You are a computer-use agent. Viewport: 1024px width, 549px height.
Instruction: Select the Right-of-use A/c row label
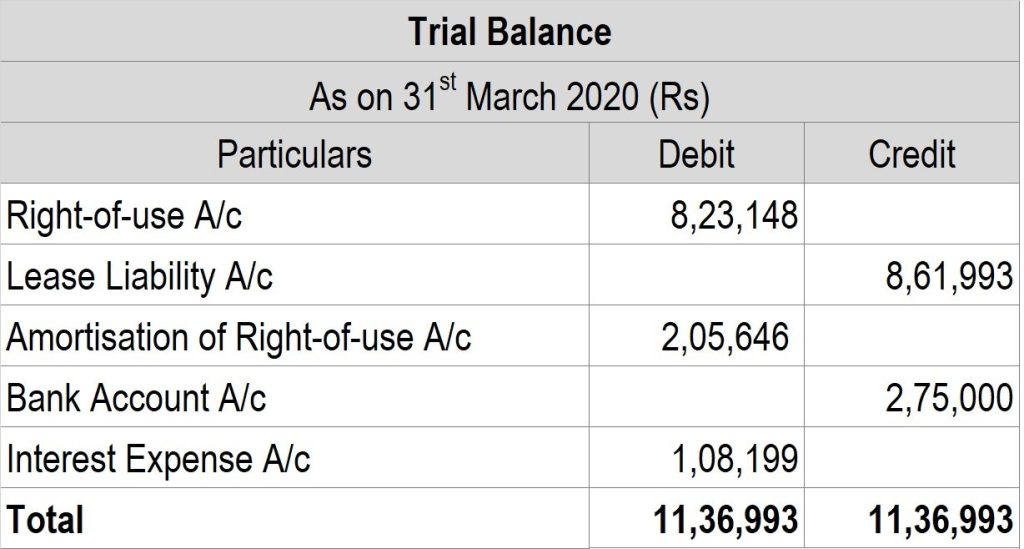point(124,216)
